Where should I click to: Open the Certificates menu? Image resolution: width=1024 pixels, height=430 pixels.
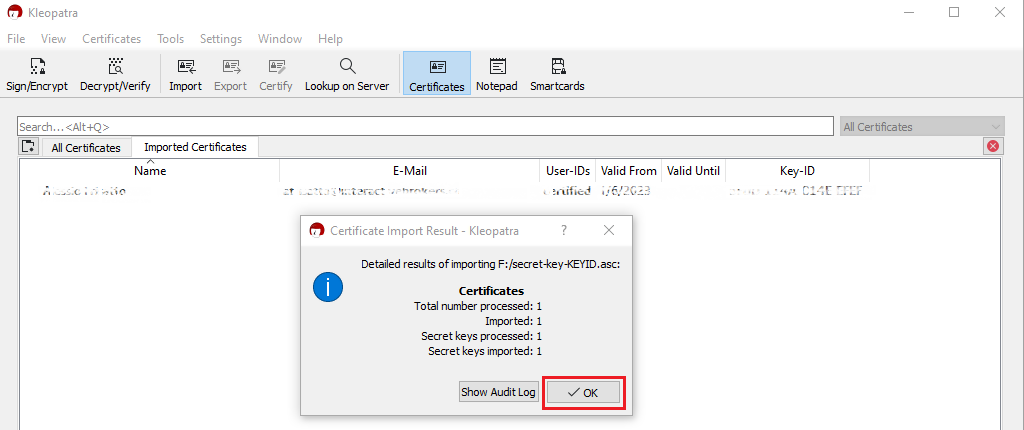click(112, 39)
